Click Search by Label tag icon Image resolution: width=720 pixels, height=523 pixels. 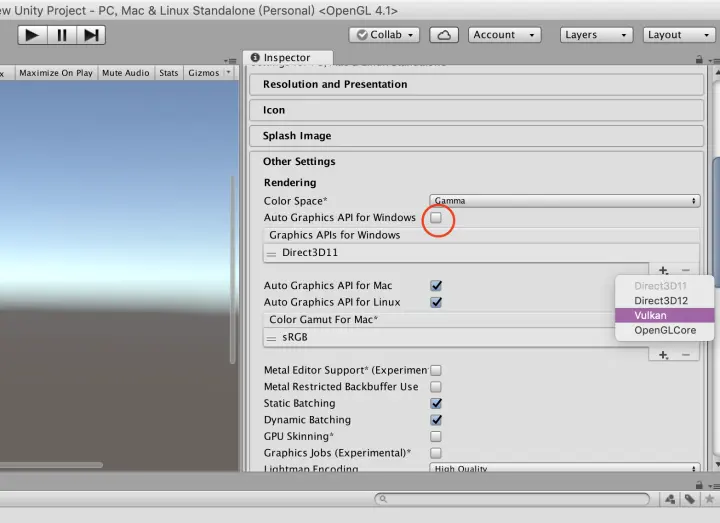[690, 499]
